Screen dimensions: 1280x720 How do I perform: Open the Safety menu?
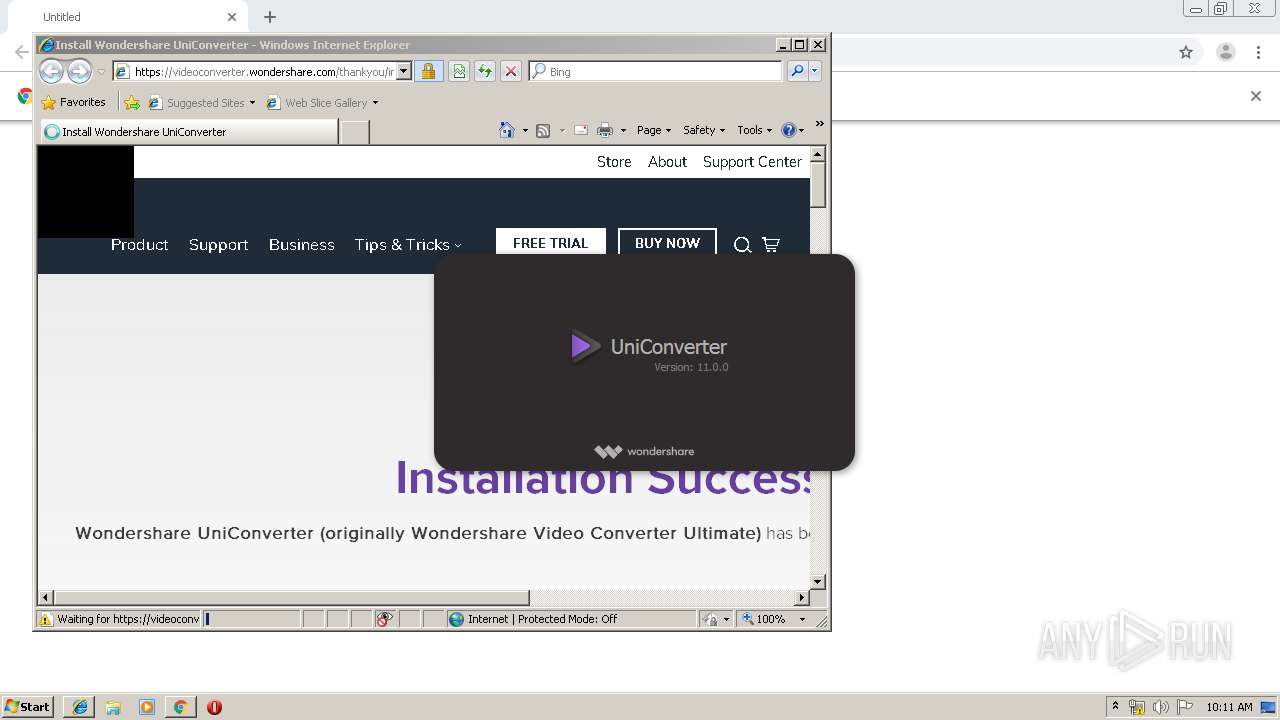coord(704,130)
